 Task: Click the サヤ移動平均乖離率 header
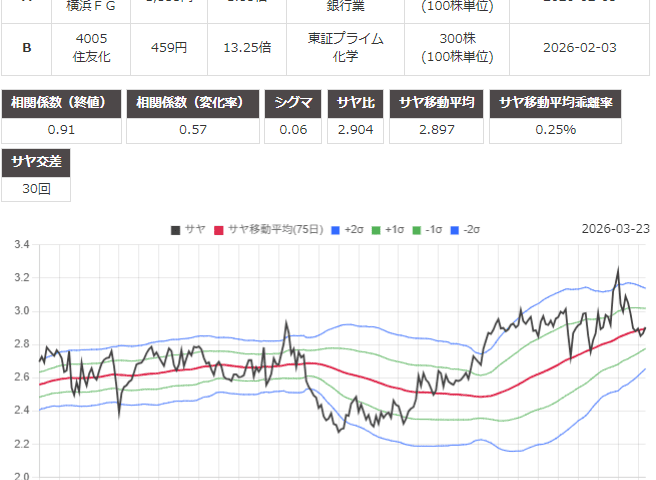pos(569,103)
